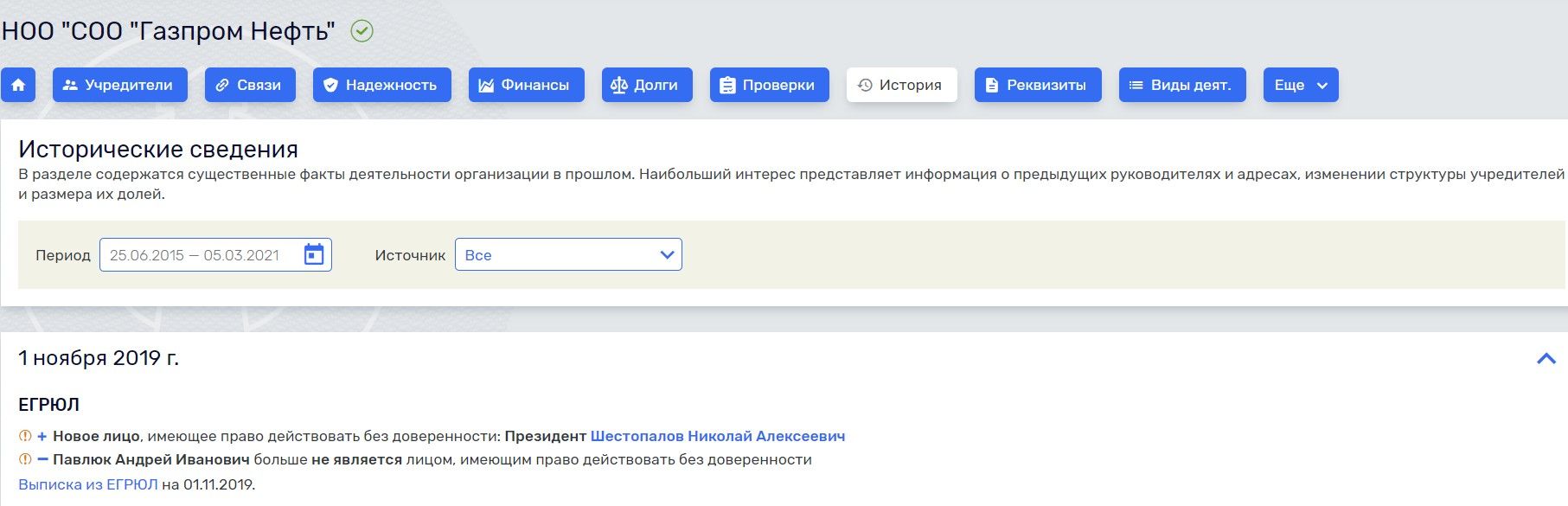Open the home icon button
This screenshot has height=506, width=1568.
[x=18, y=85]
